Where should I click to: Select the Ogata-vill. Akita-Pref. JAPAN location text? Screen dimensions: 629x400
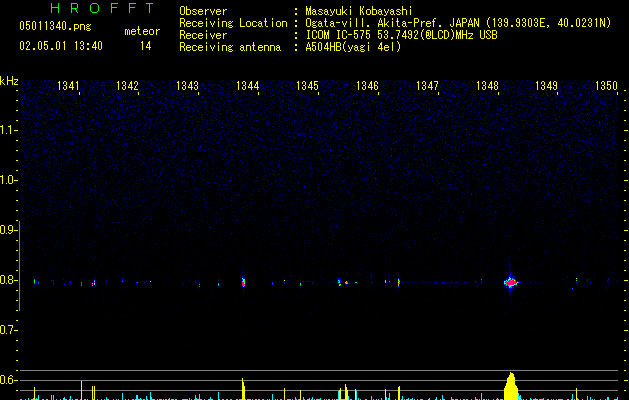(x=458, y=23)
